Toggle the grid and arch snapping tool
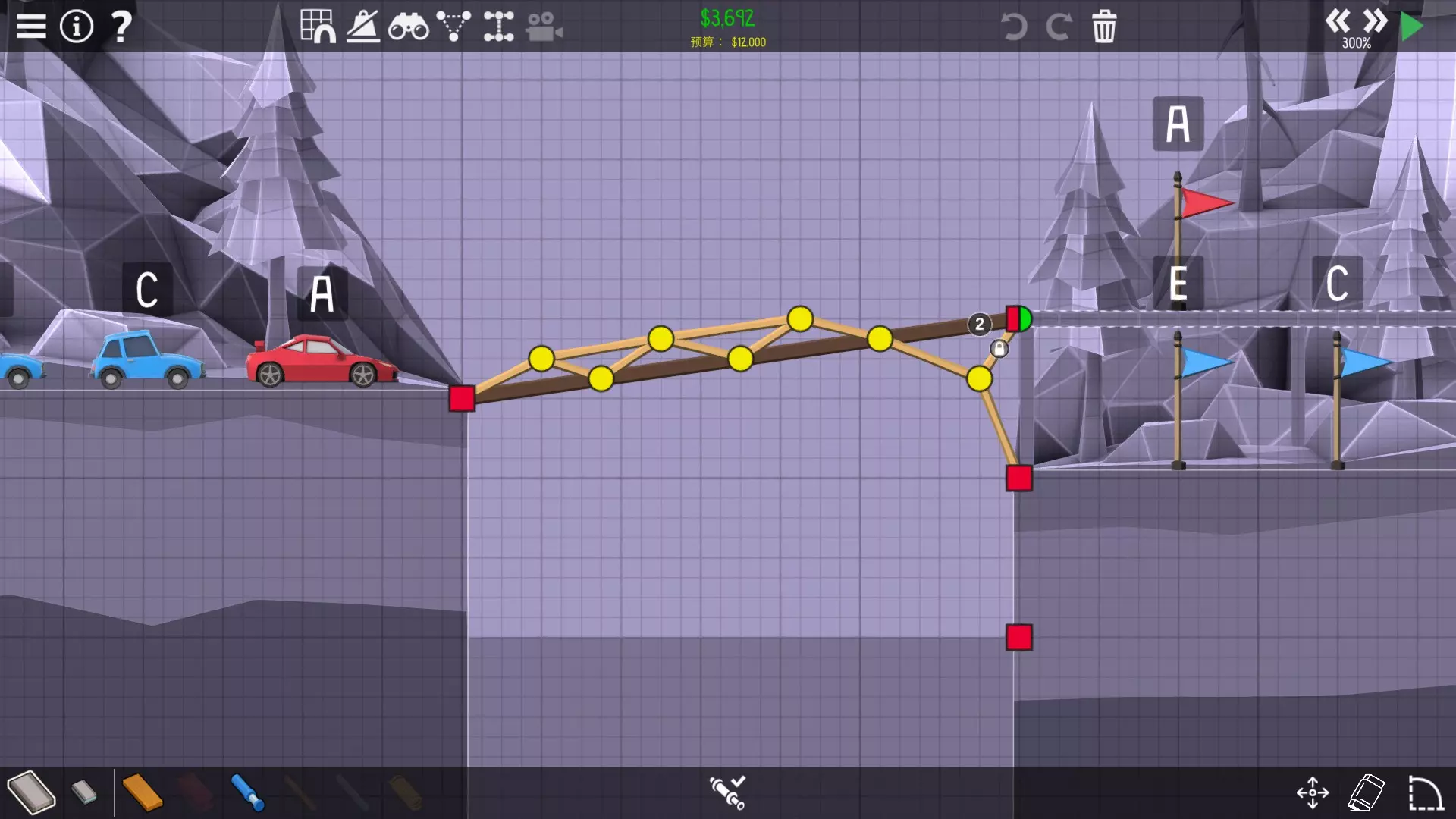Viewport: 1456px width, 819px height. pos(318,27)
